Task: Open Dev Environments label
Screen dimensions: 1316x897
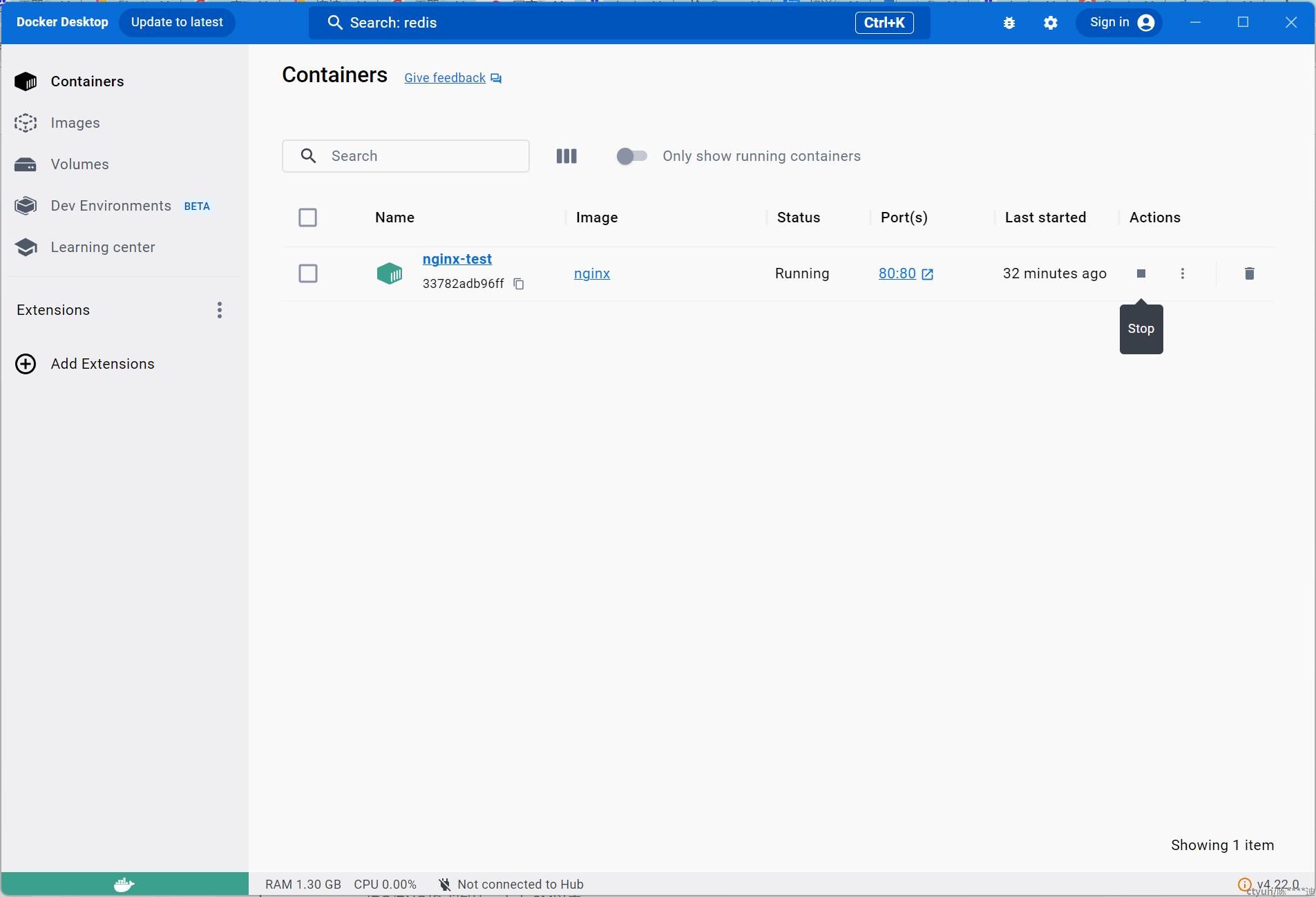Action: 111,206
